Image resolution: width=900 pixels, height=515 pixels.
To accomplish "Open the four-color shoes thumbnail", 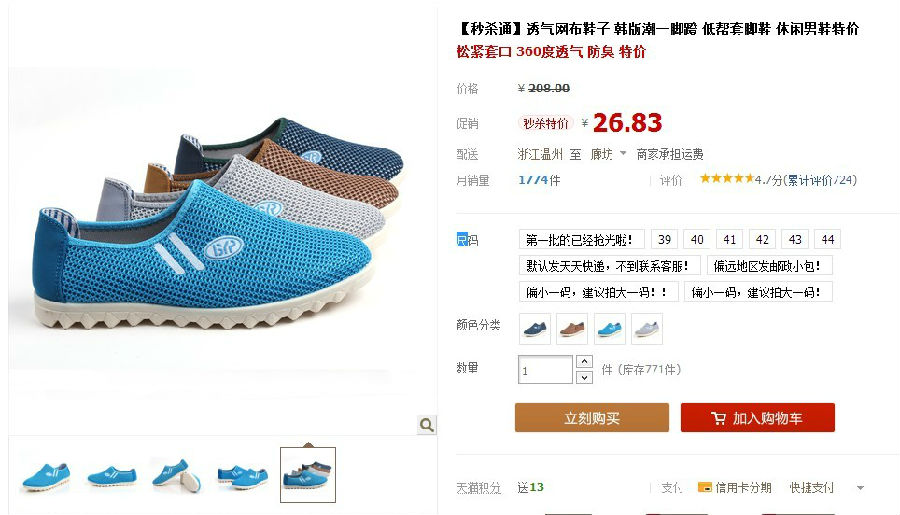I will (308, 475).
